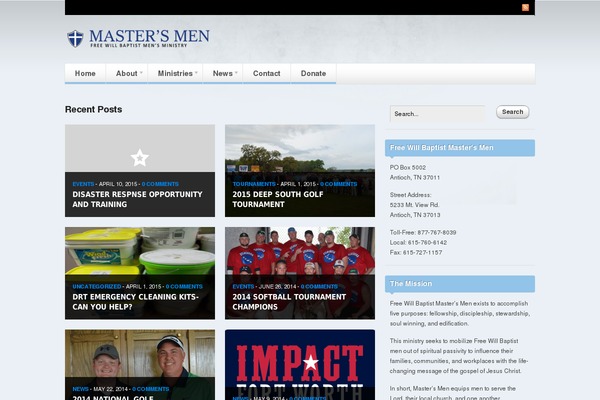600x400 pixels.
Task: Click Tournaments category link
Action: click(x=254, y=184)
